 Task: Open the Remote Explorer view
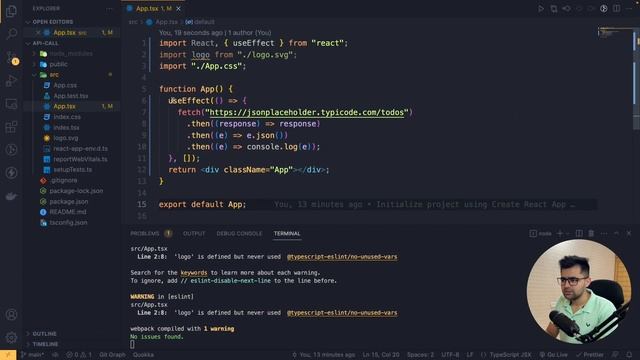11,104
